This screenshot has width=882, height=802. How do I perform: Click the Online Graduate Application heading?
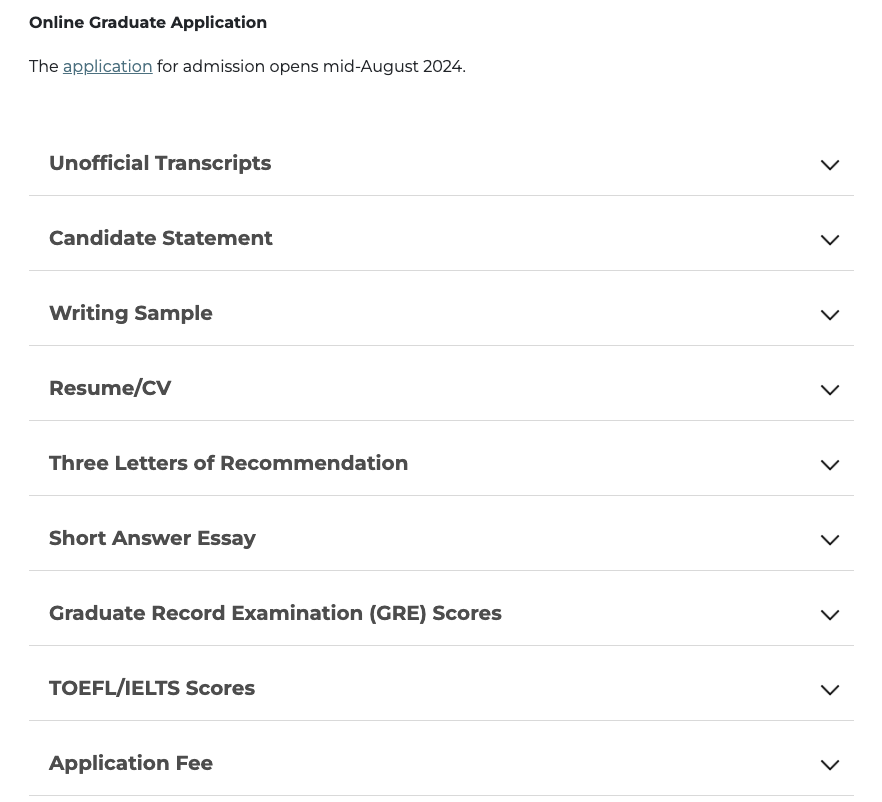pos(148,22)
